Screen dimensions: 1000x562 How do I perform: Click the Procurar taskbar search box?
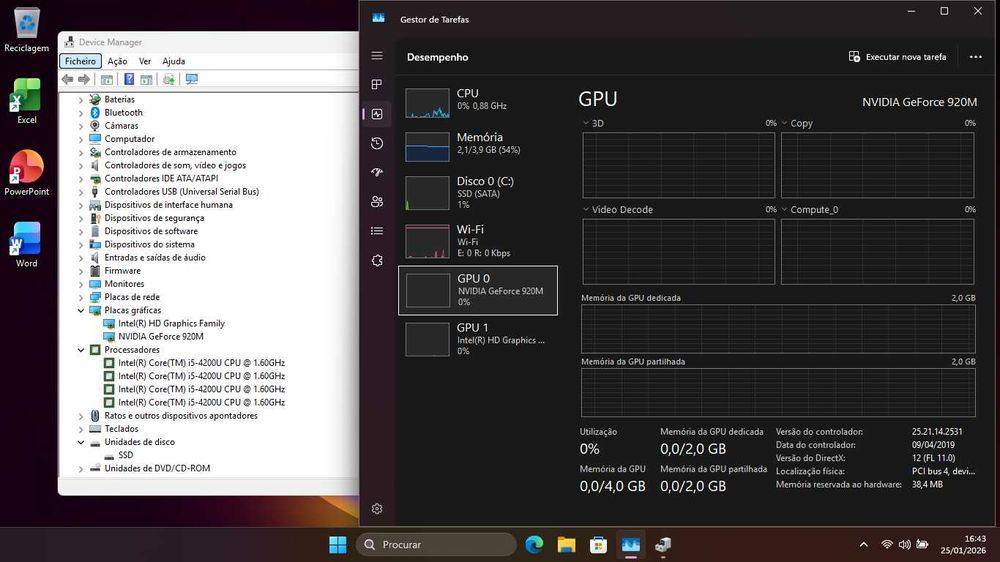tap(436, 545)
